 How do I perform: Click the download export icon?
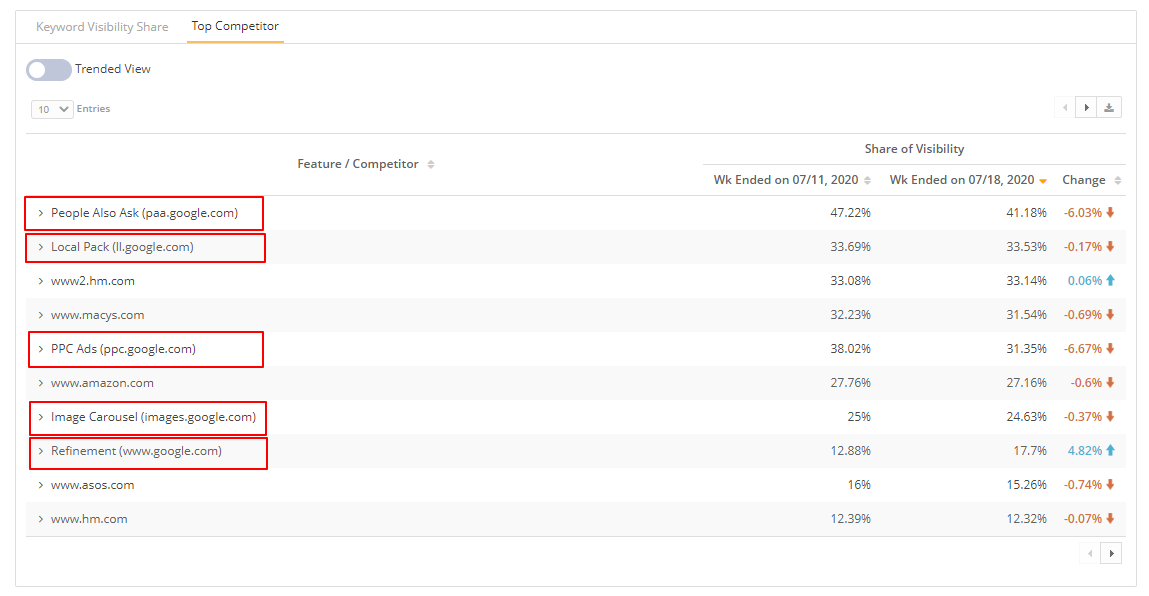click(x=1109, y=108)
